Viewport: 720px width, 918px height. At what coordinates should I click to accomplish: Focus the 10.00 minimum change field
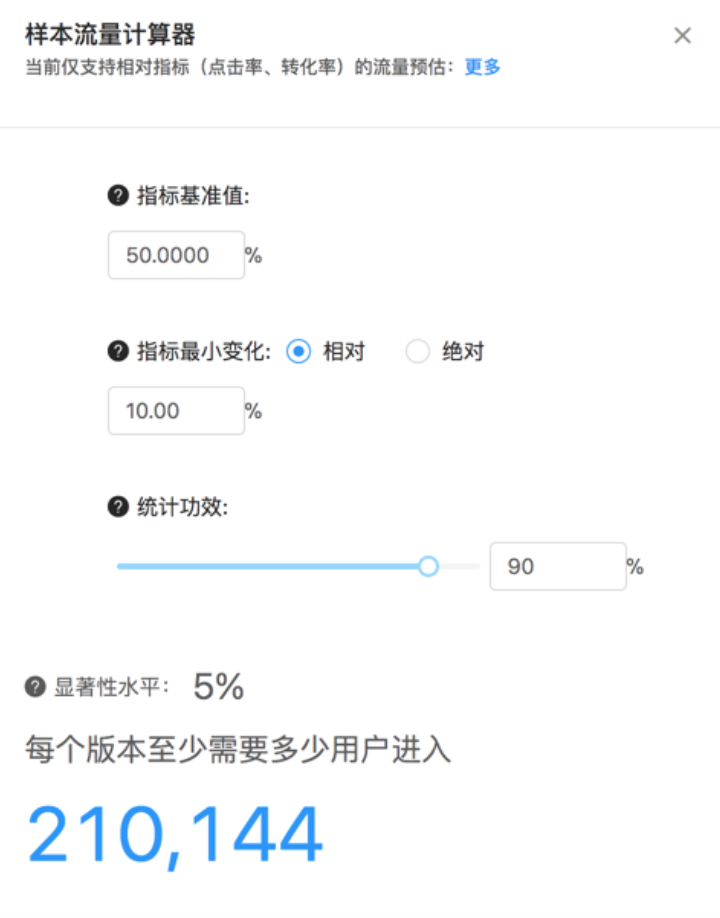[176, 410]
